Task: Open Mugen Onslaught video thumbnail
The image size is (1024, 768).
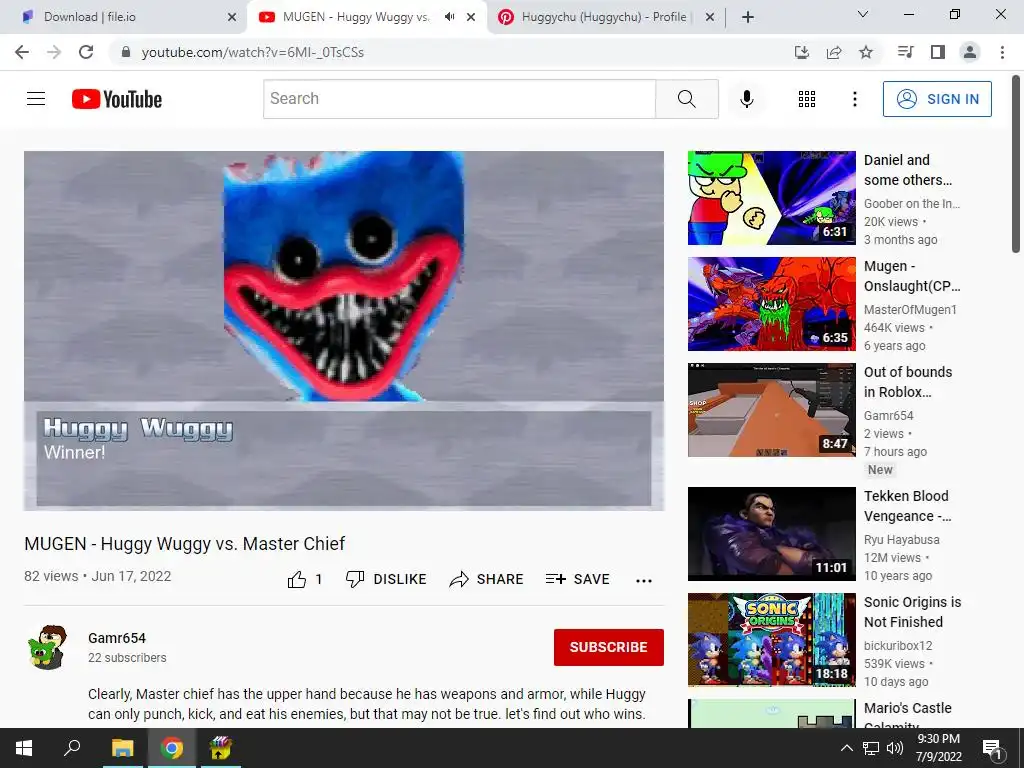Action: click(x=771, y=304)
